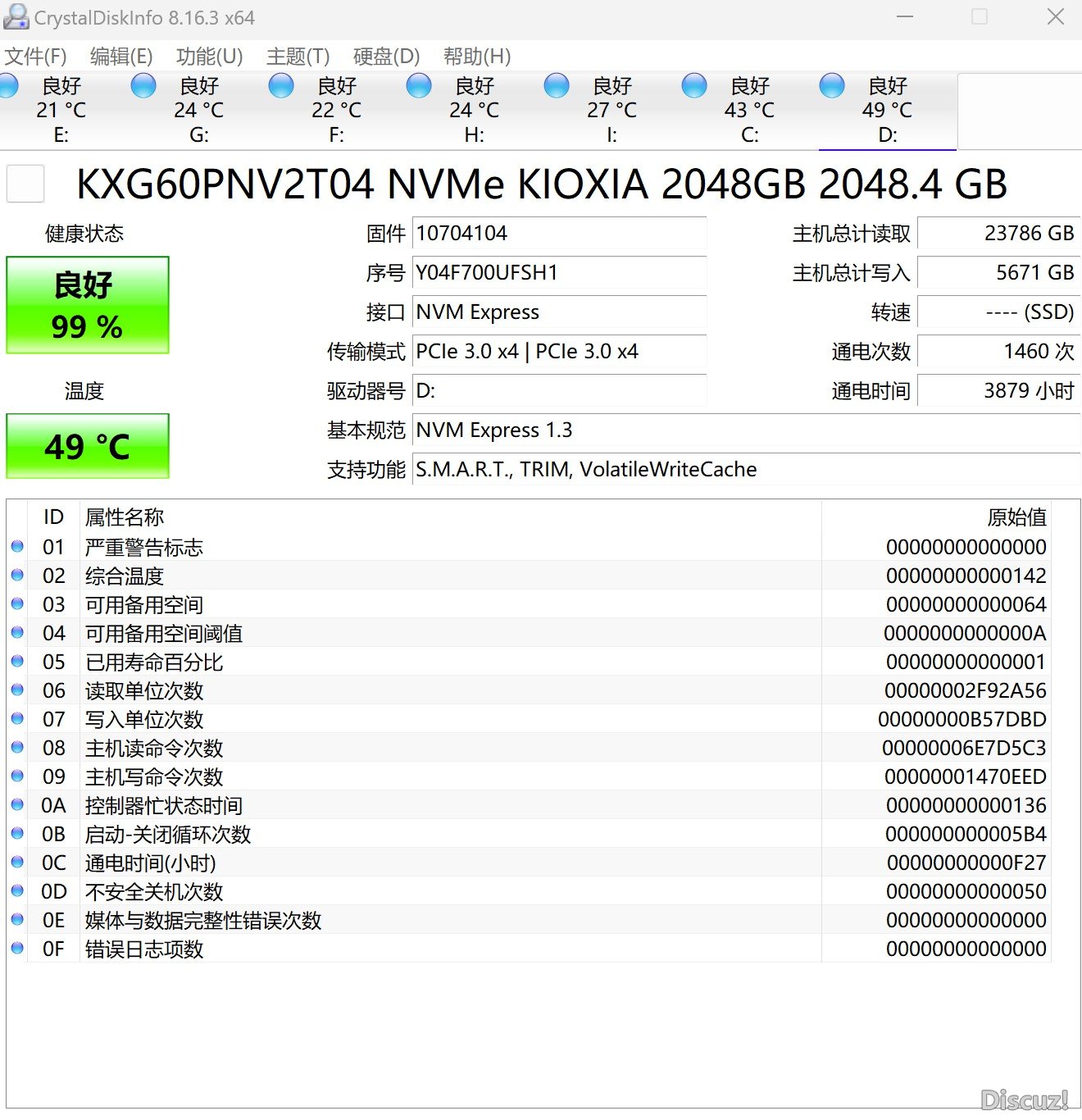Viewport: 1082px width, 1120px height.
Task: Open the 主题(T) menu
Action: click(x=298, y=57)
